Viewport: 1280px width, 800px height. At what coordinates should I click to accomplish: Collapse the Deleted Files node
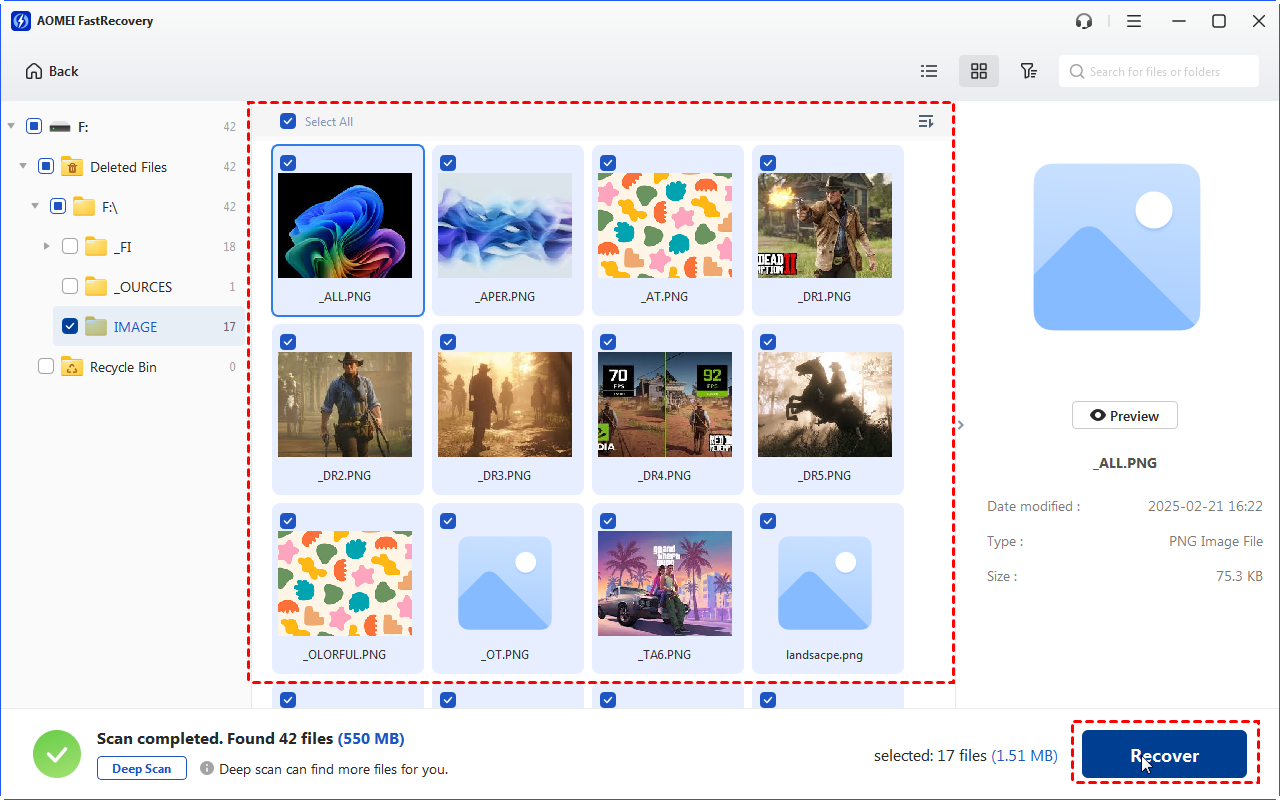click(x=23, y=167)
